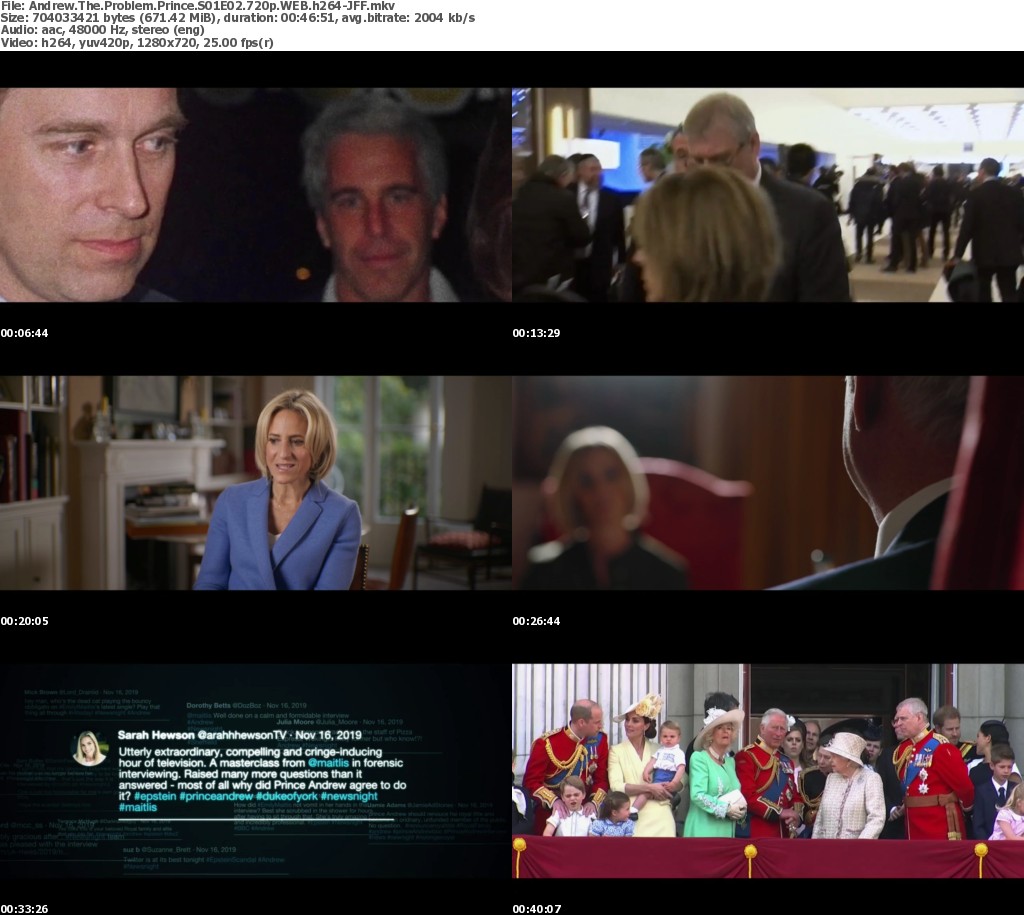Open the thumbnail captured at 00:06:44
The width and height of the screenshot is (1024, 915).
[x=255, y=195]
